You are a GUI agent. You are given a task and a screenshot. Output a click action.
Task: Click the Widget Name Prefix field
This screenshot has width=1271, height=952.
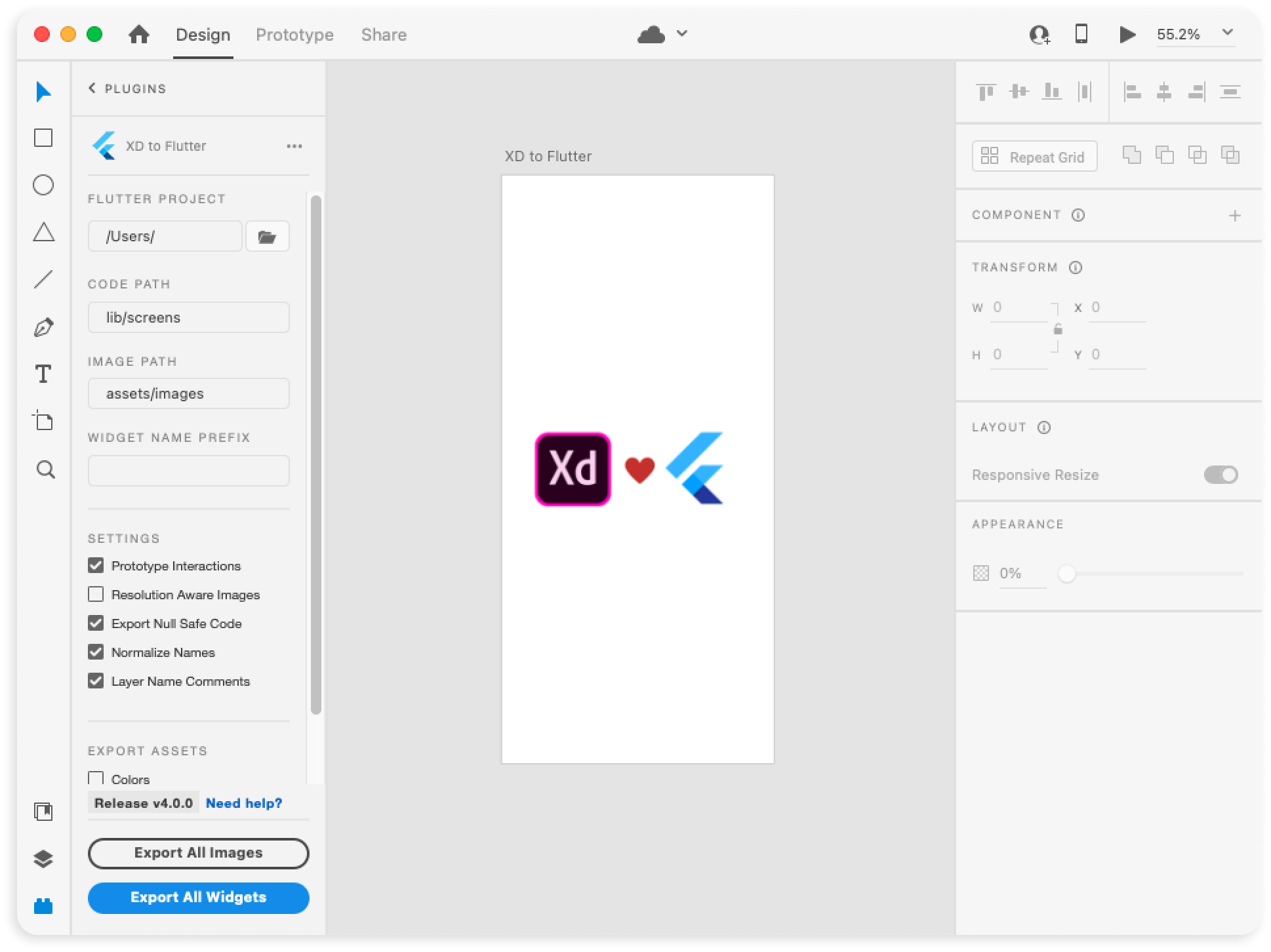[188, 471]
